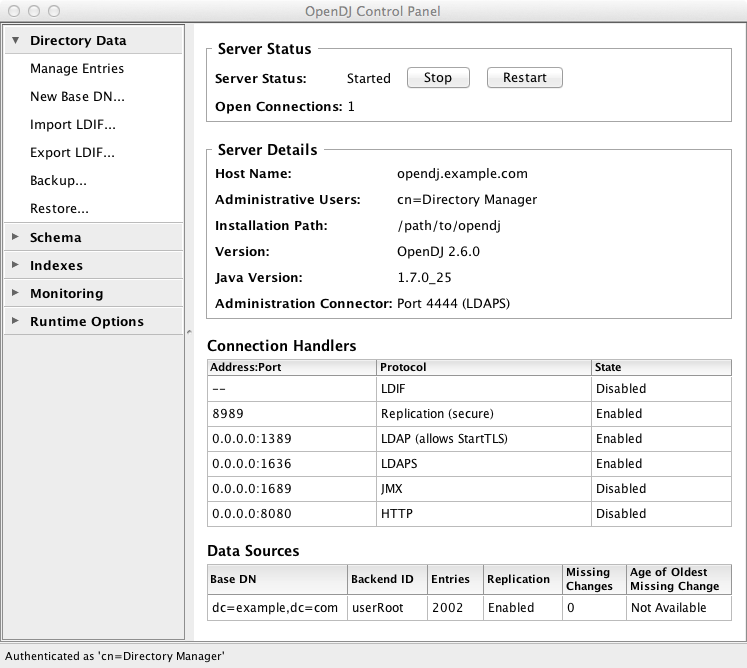747x668 pixels.
Task: Select the JMX protocol cell
Action: 484,489
